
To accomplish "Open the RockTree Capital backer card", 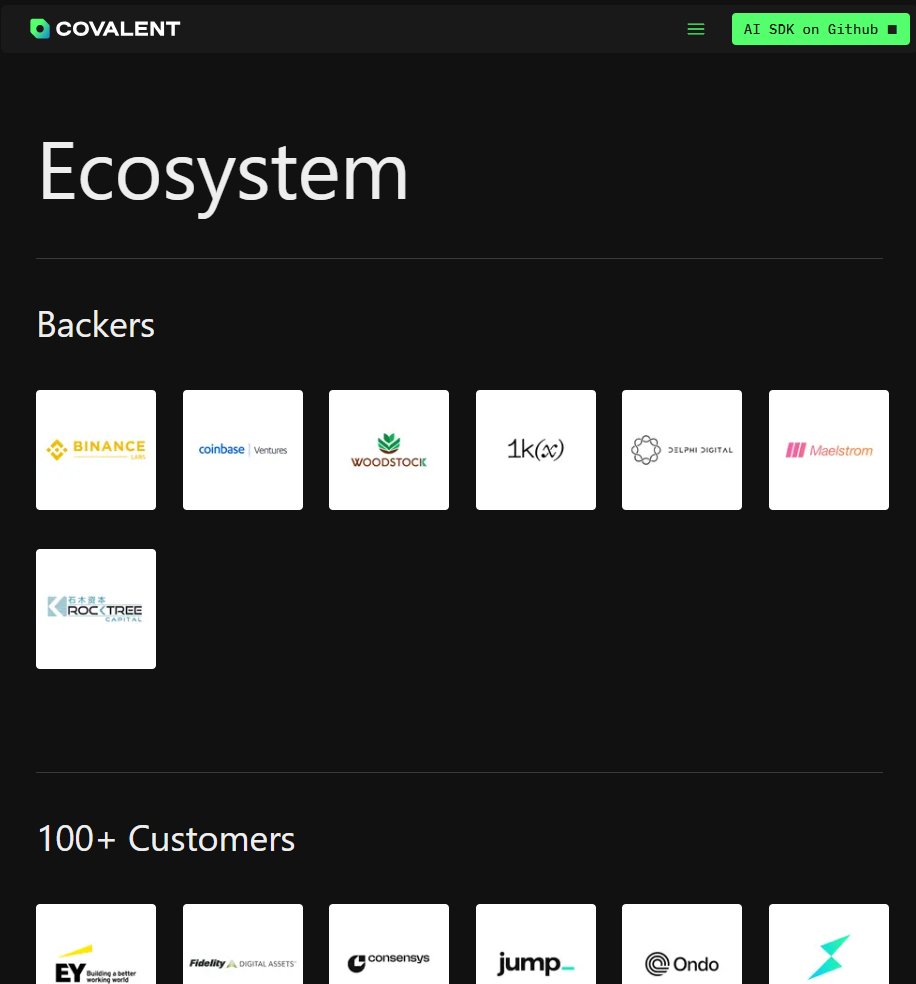I will 96,609.
